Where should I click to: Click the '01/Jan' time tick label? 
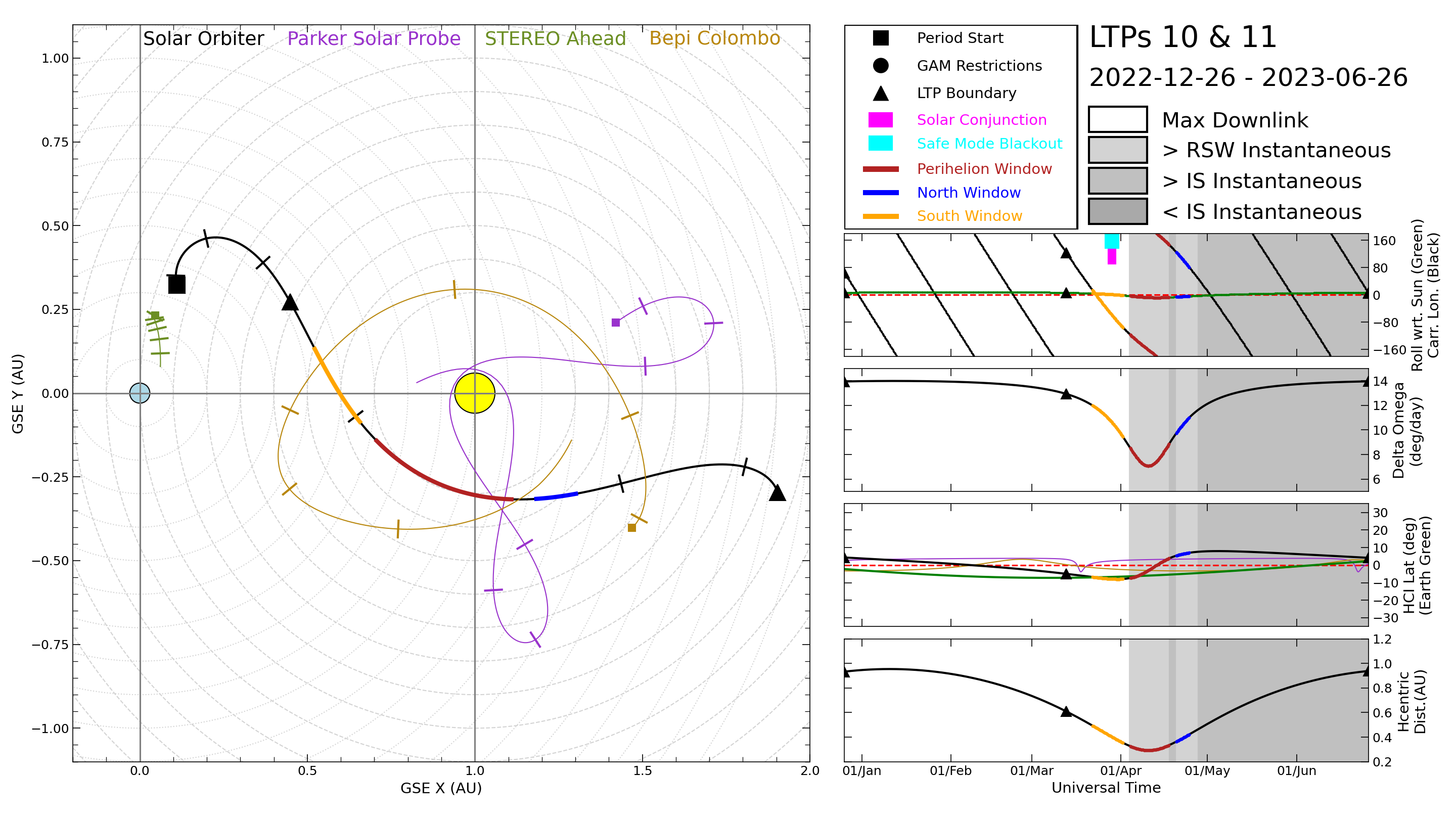click(861, 770)
